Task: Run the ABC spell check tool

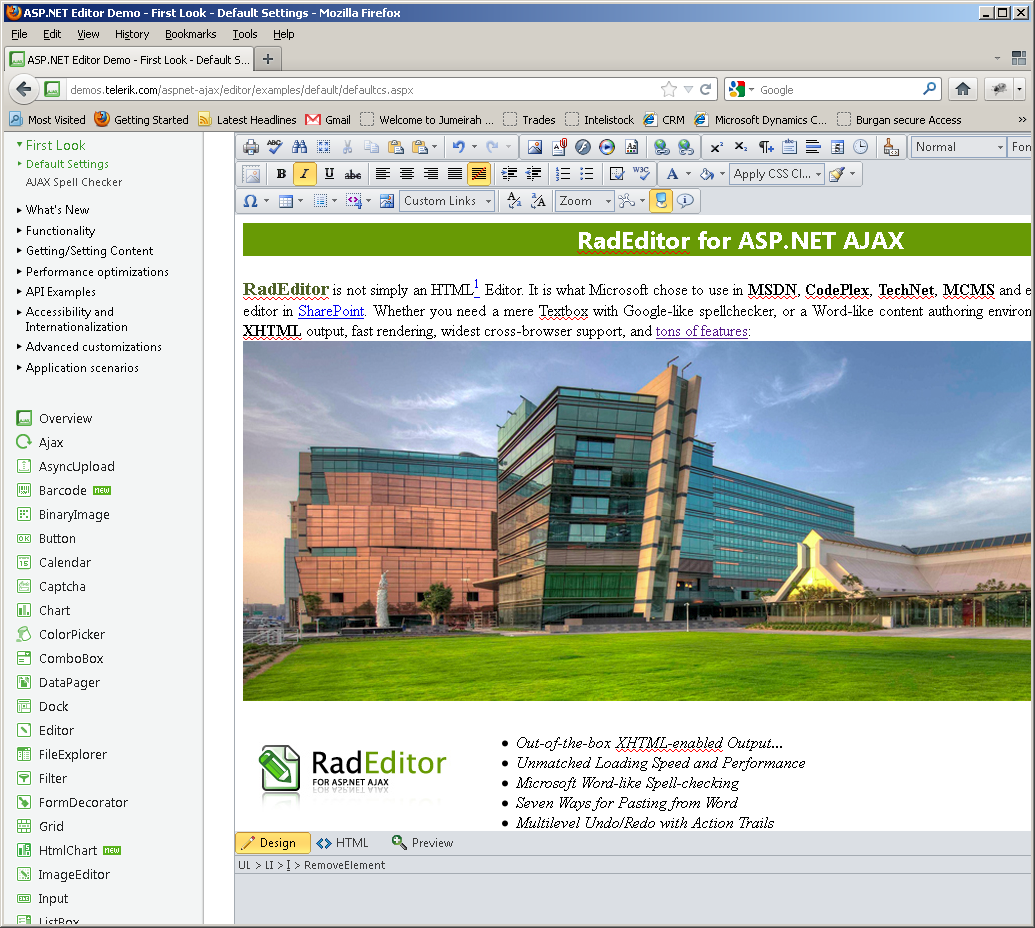Action: (x=275, y=147)
